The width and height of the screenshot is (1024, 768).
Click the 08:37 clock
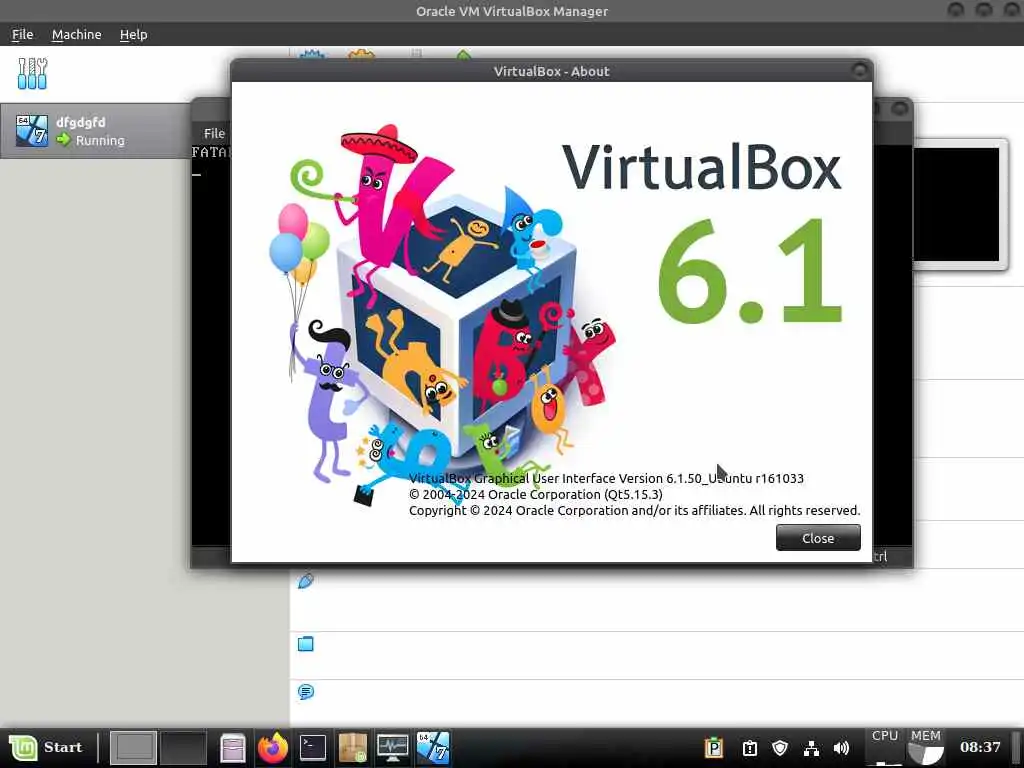(x=980, y=748)
